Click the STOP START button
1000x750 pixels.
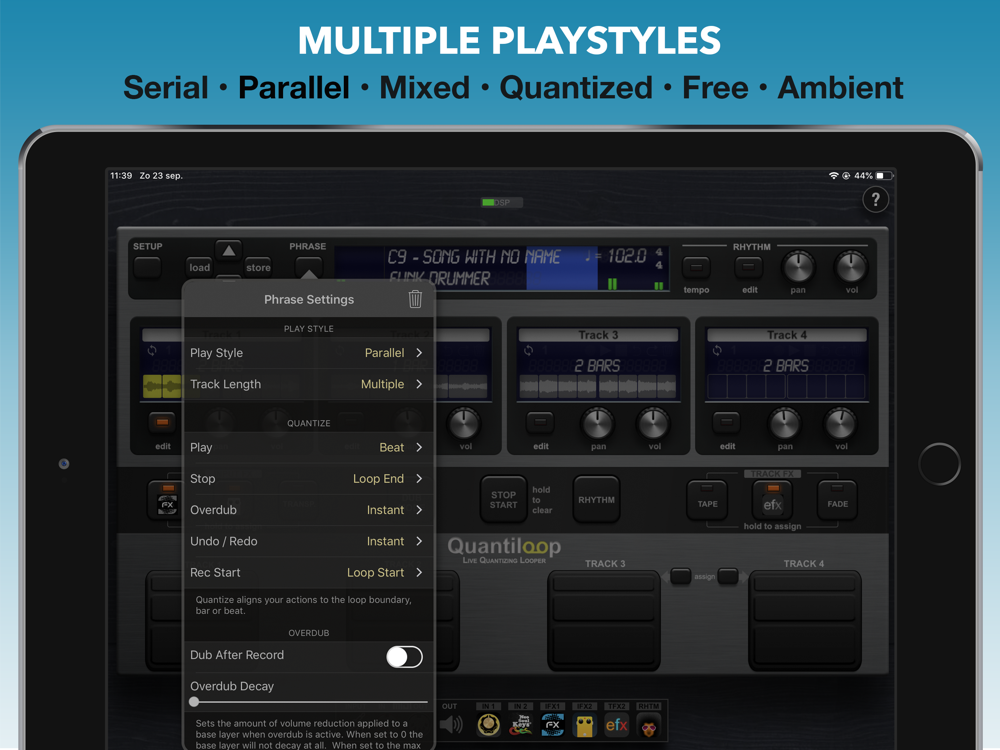point(503,499)
